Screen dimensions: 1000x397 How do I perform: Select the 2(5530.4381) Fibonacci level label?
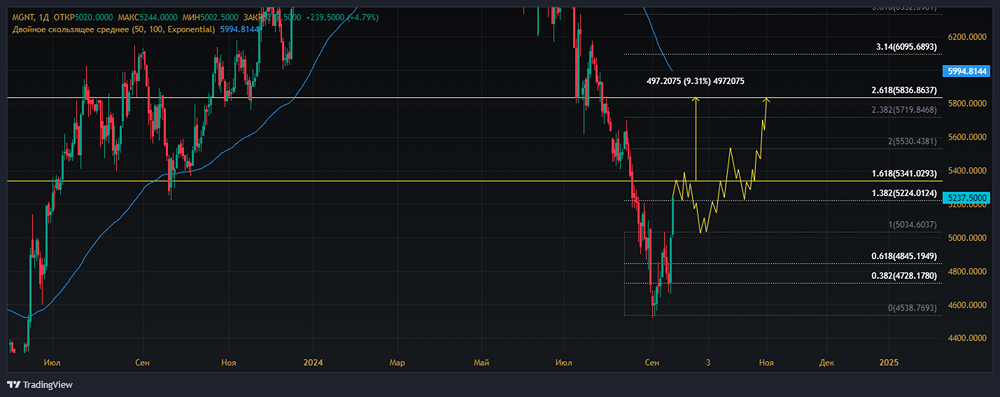(x=914, y=141)
